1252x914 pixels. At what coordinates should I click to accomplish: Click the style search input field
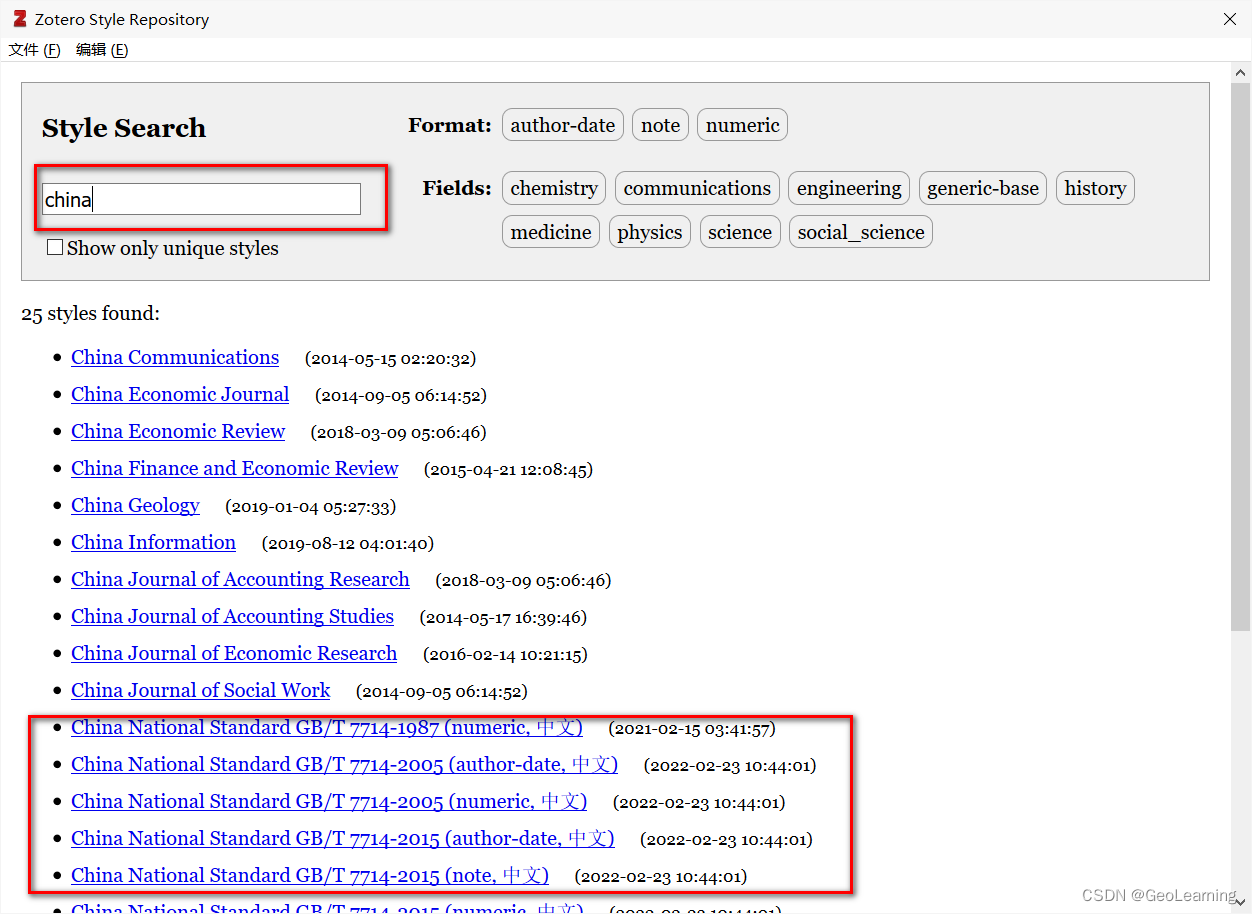[x=201, y=199]
